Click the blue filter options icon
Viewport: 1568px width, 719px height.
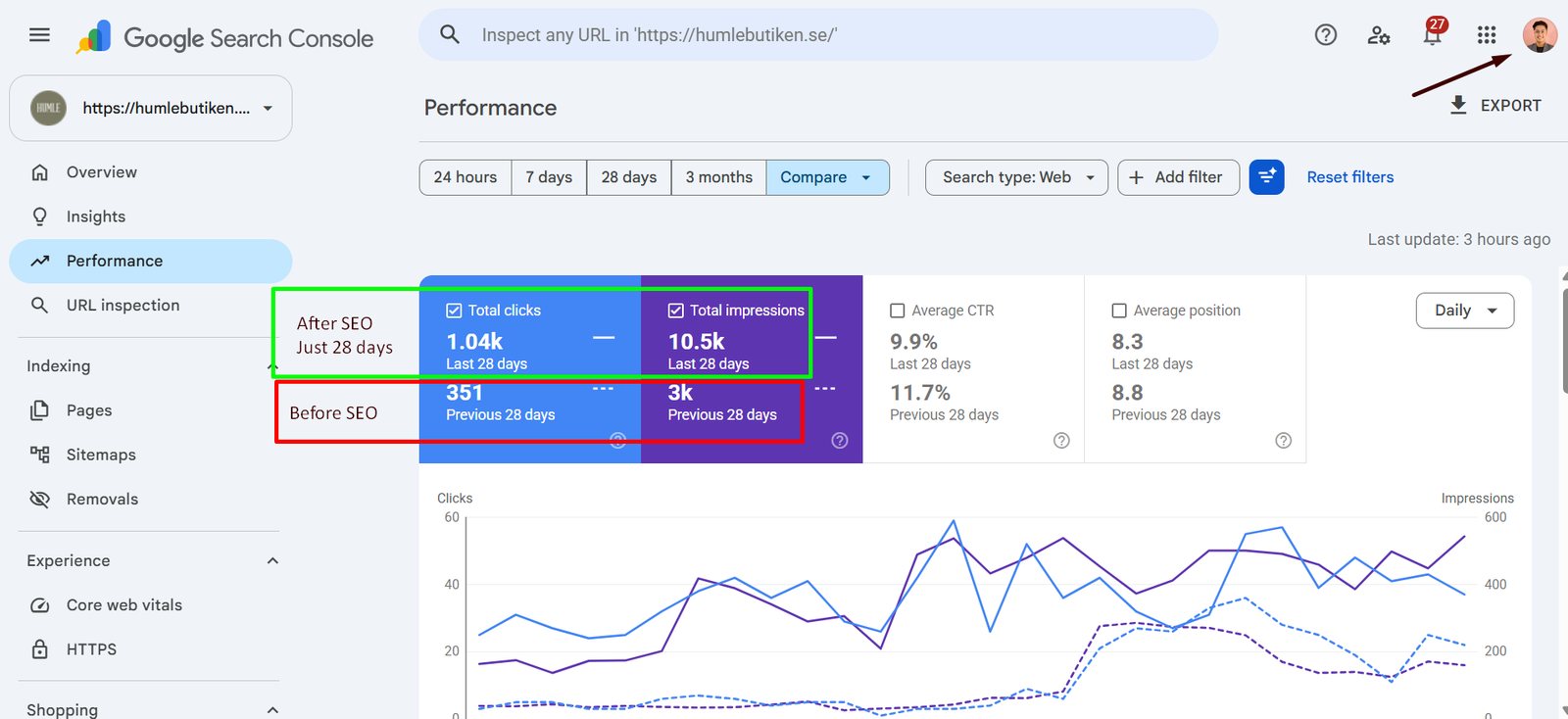tap(1267, 177)
